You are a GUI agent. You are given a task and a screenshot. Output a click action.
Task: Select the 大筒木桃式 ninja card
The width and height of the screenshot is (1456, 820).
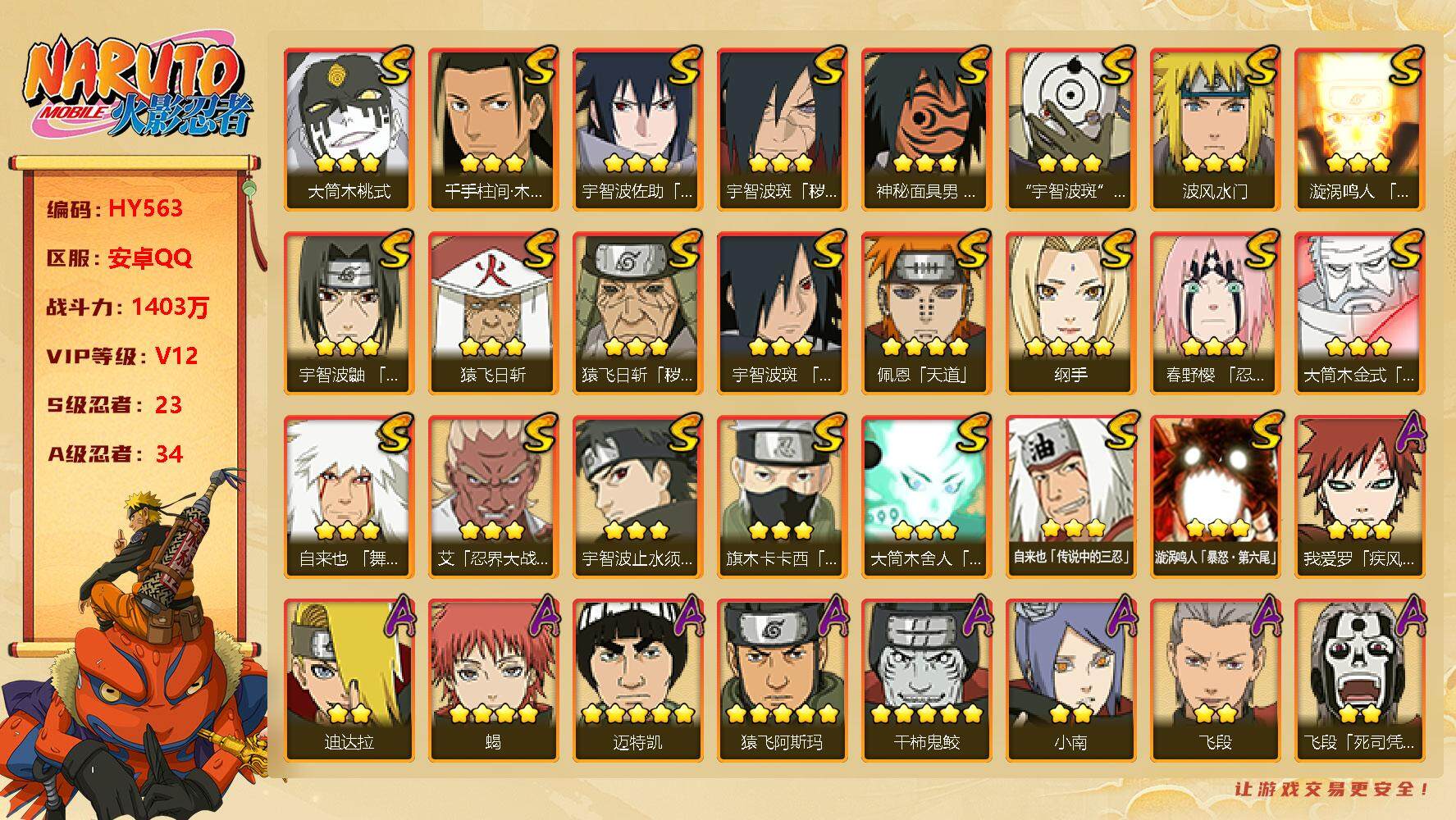click(349, 130)
